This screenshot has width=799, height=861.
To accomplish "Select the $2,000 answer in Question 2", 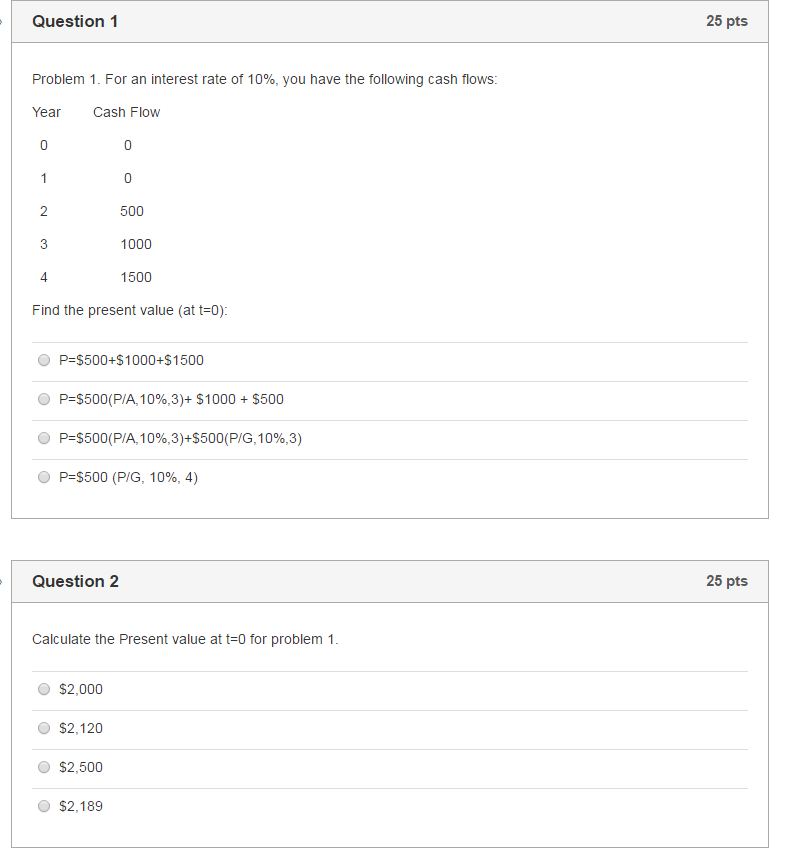I will pyautogui.click(x=43, y=689).
